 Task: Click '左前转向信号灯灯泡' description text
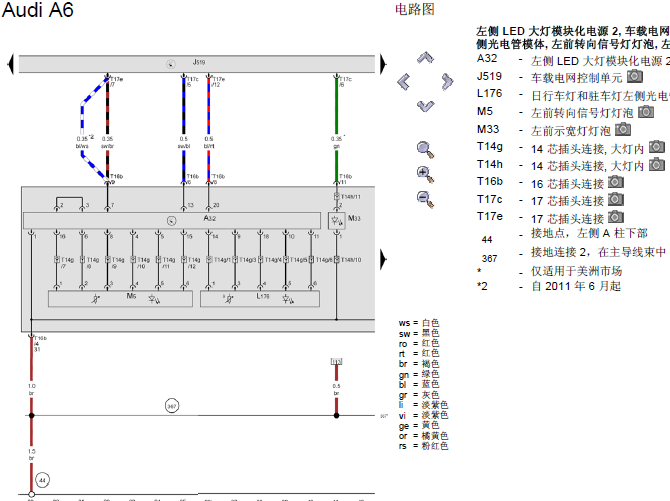582,113
